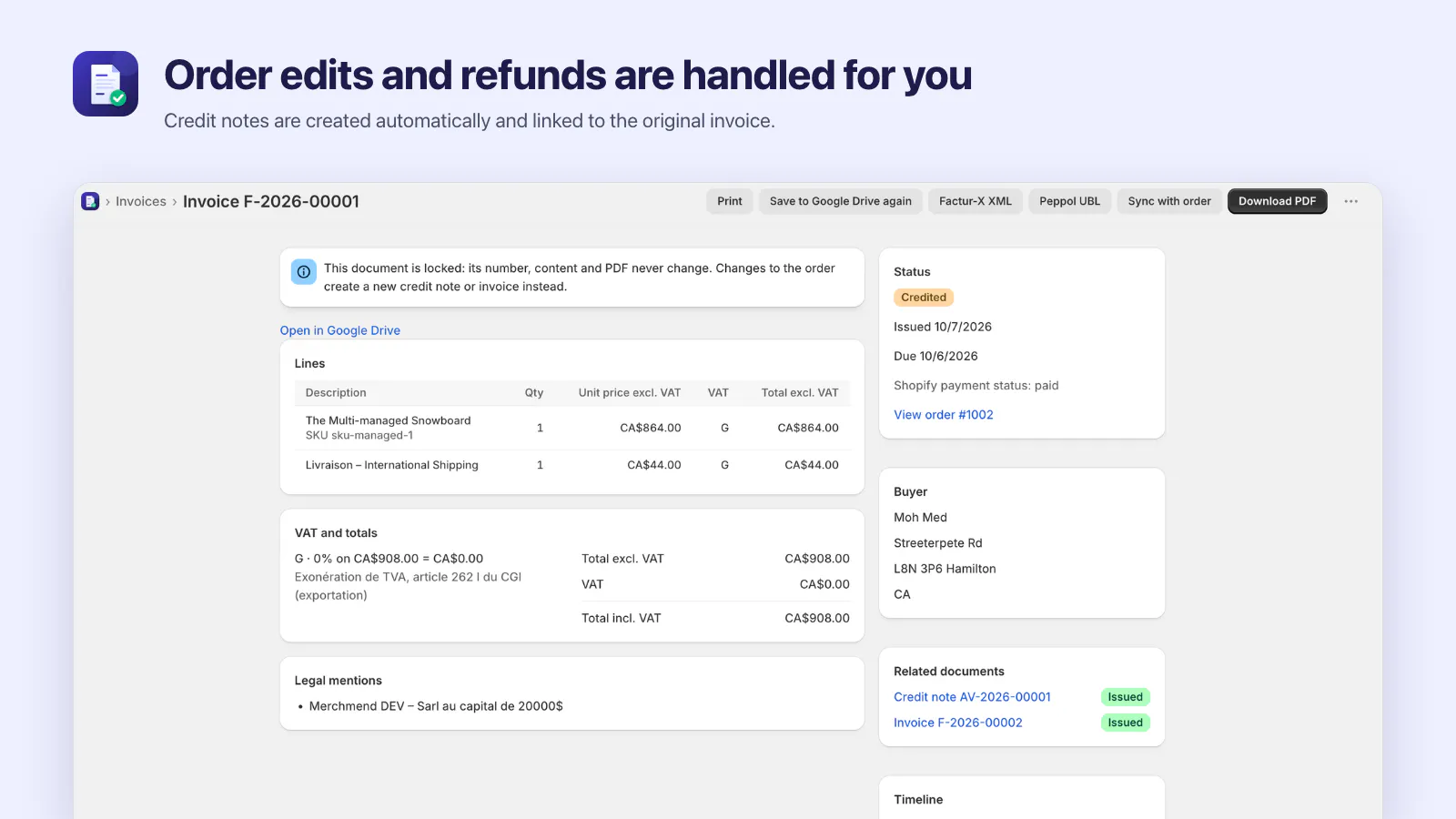1456x819 pixels.
Task: Click Save to Google Drive again
Action: click(x=841, y=201)
